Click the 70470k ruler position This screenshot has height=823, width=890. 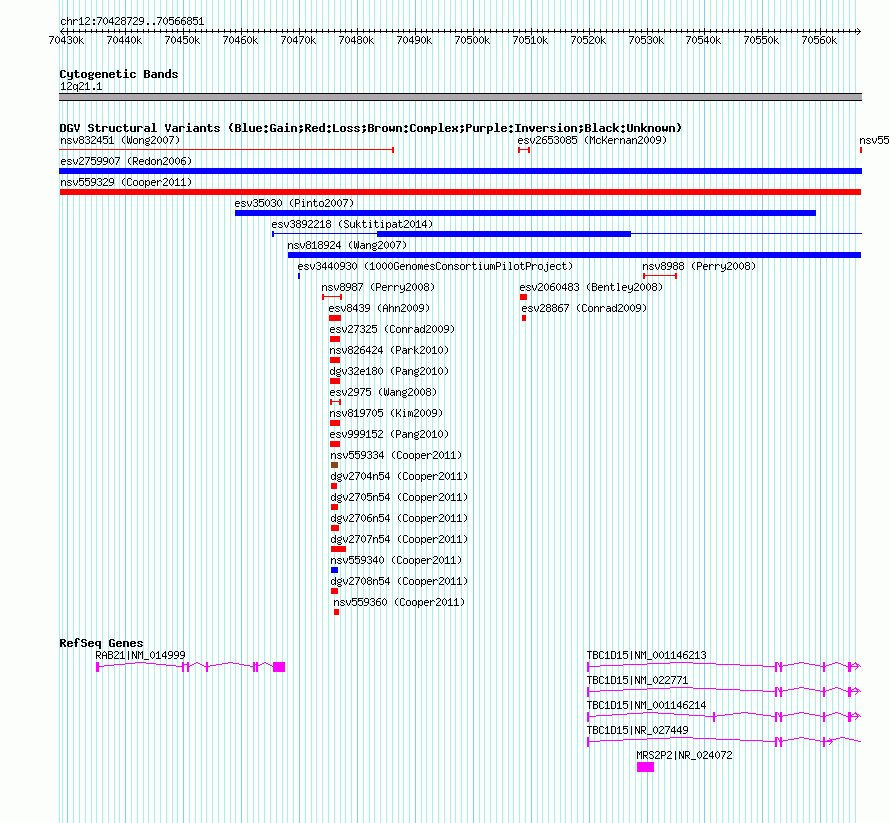coord(298,40)
